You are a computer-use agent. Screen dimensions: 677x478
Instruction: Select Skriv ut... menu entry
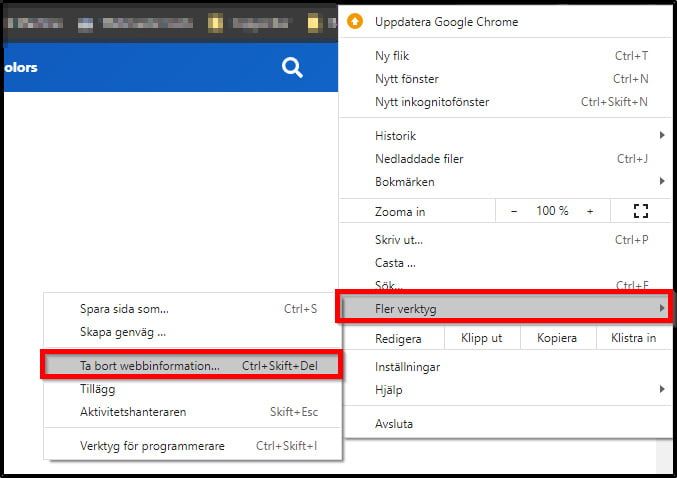[x=506, y=240]
